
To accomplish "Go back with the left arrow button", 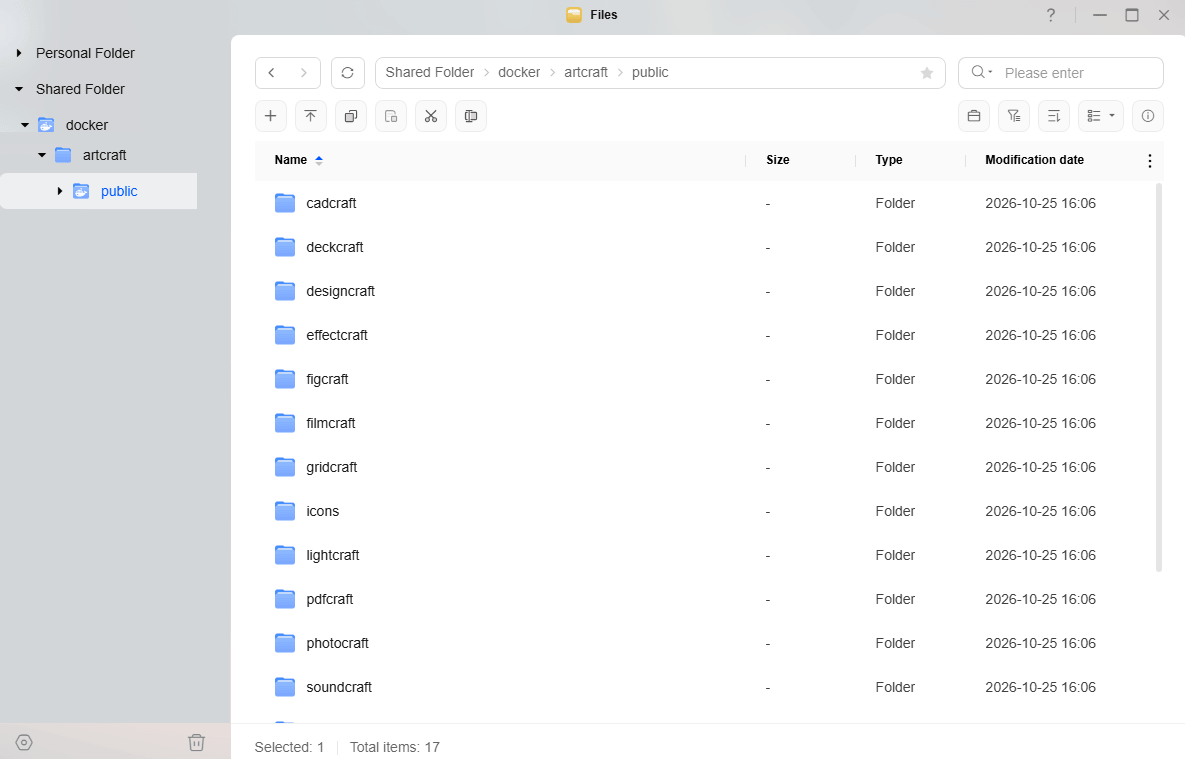I will pyautogui.click(x=271, y=73).
